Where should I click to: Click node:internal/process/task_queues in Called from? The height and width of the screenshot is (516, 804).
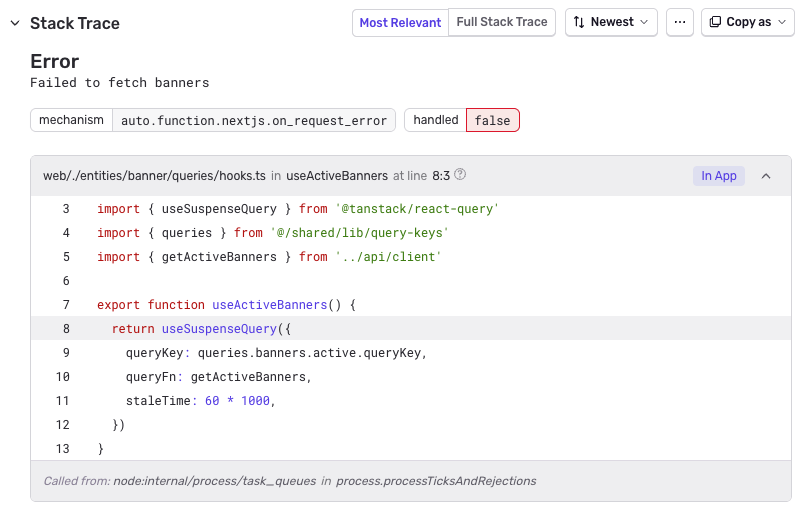coord(213,481)
